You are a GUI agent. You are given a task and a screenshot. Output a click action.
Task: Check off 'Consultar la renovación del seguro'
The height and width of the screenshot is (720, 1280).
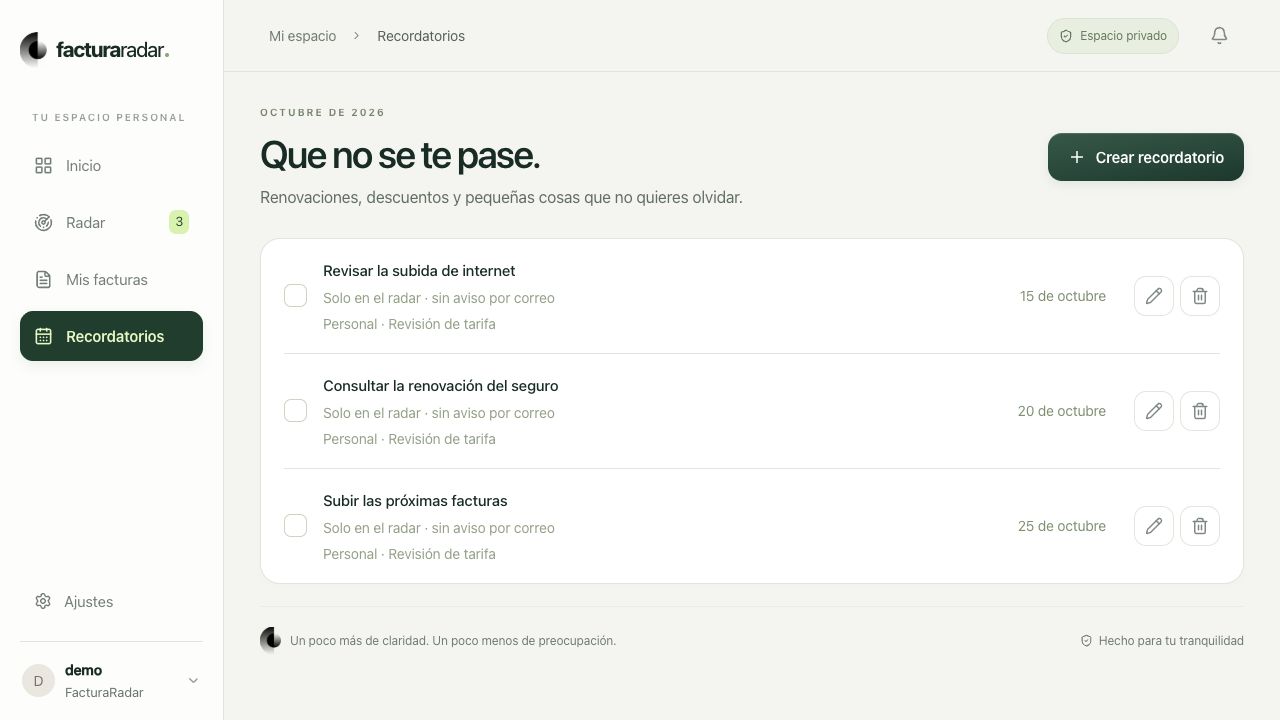coord(295,411)
